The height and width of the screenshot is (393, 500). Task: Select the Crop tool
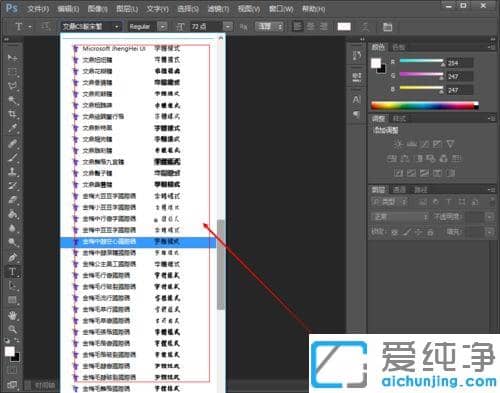[x=13, y=114]
